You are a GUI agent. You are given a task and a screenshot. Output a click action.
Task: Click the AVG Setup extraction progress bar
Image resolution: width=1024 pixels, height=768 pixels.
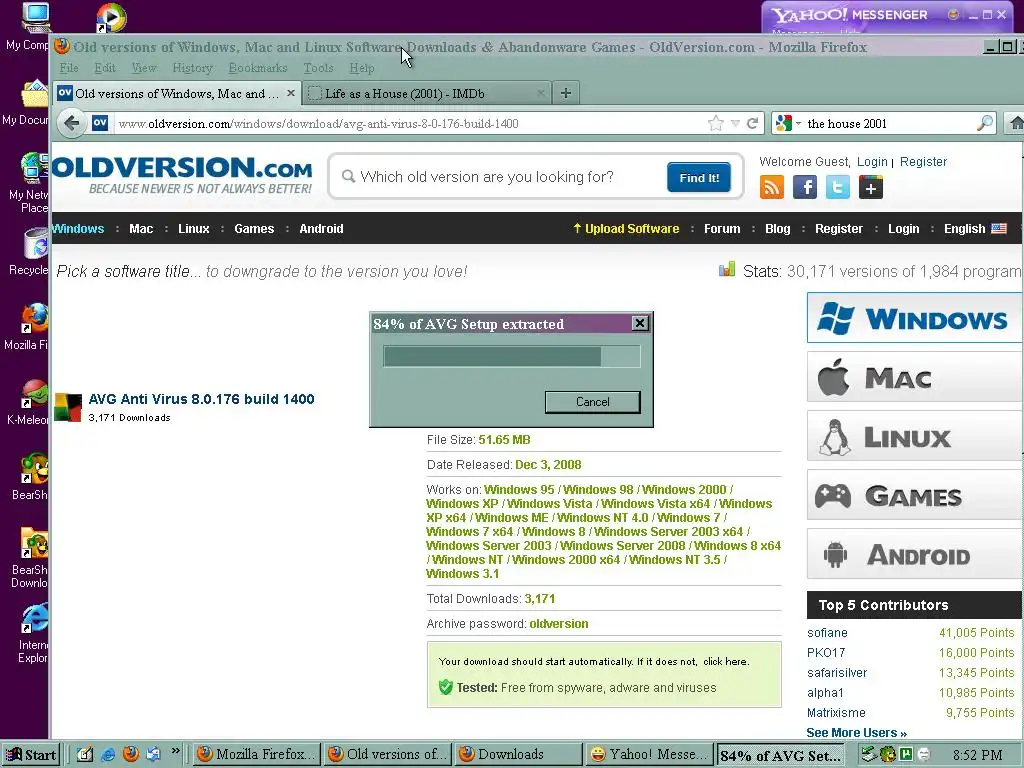511,357
